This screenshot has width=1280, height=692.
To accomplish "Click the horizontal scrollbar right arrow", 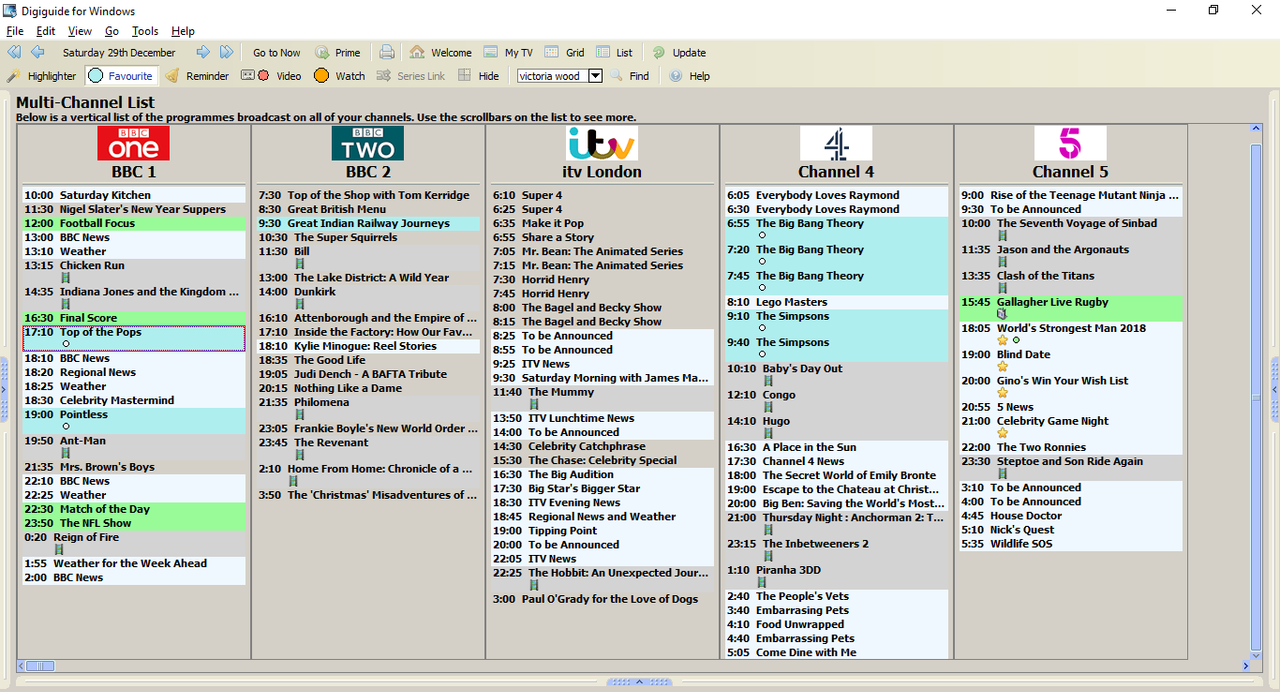I will point(1245,665).
